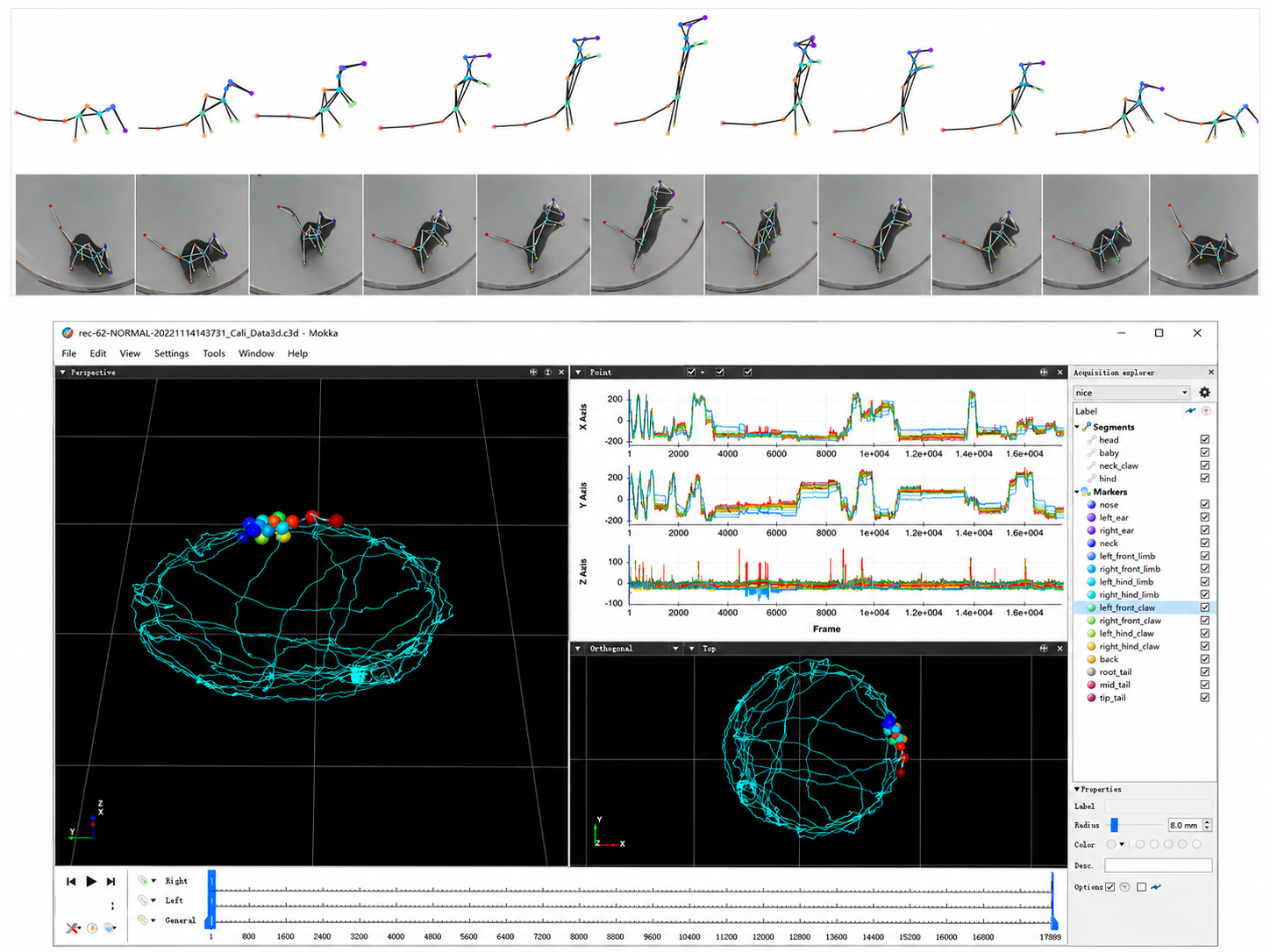Open the Settings menu
The image size is (1270, 952).
pyautogui.click(x=172, y=353)
